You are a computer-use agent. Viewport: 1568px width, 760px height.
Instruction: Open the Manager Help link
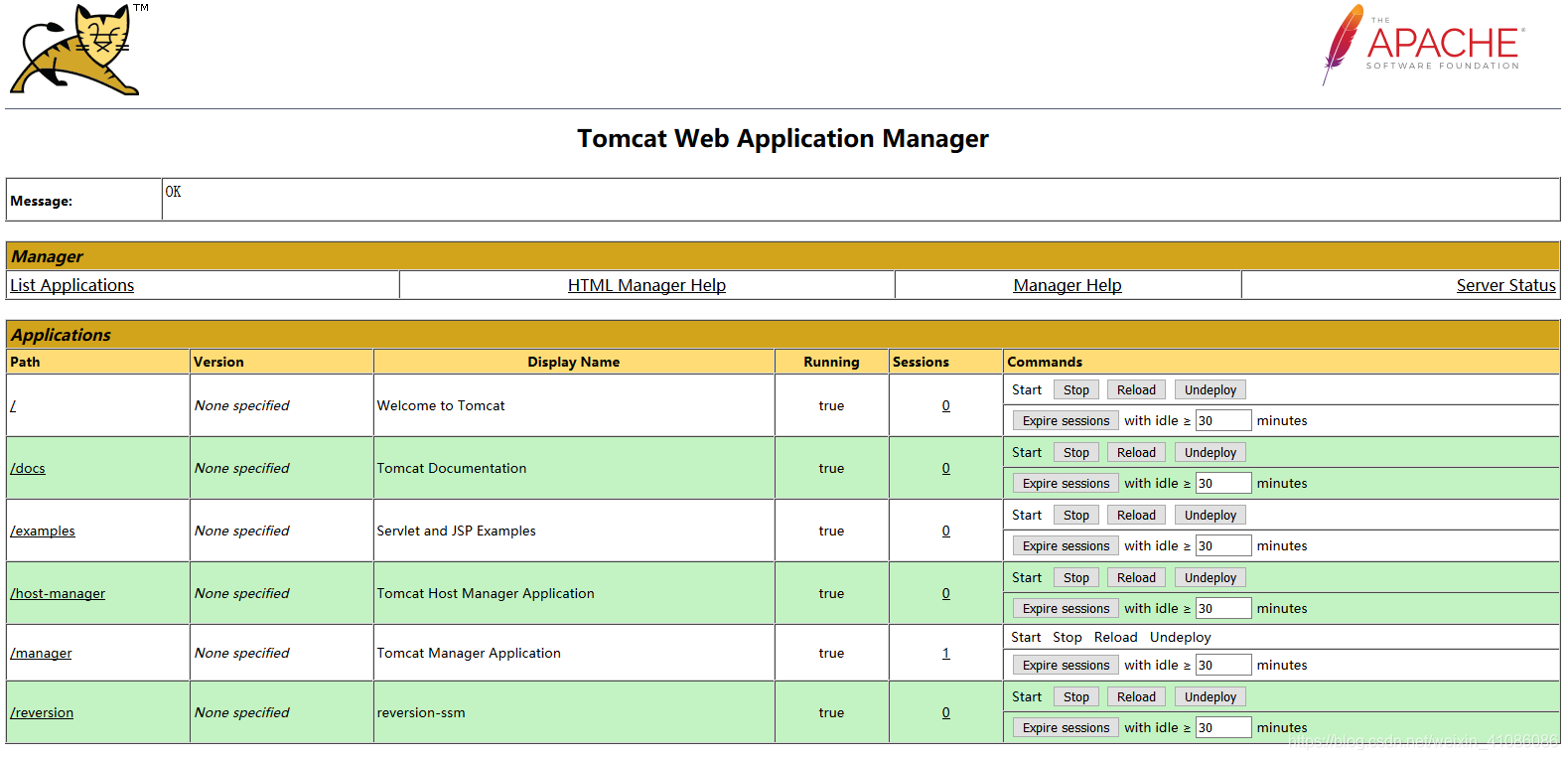pos(1068,285)
